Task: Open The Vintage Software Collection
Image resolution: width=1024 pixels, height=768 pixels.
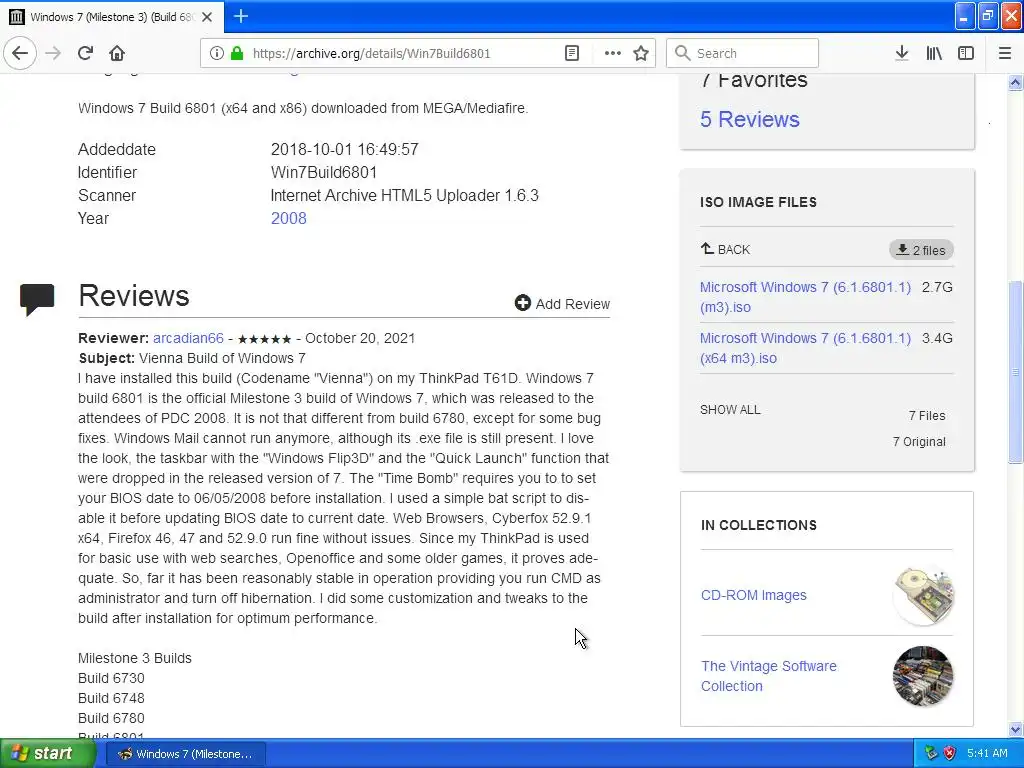Action: click(769, 676)
